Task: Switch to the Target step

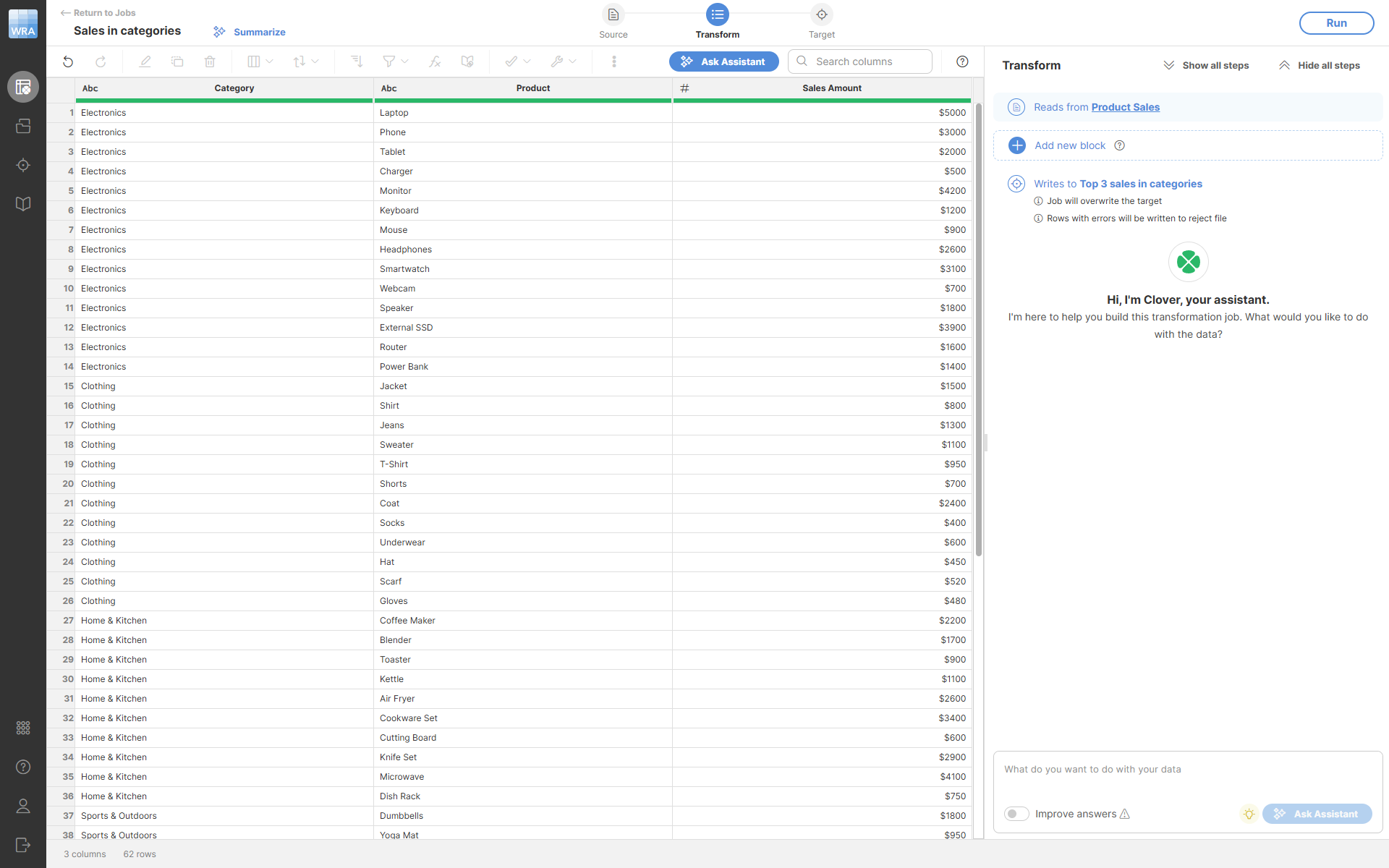Action: point(822,22)
